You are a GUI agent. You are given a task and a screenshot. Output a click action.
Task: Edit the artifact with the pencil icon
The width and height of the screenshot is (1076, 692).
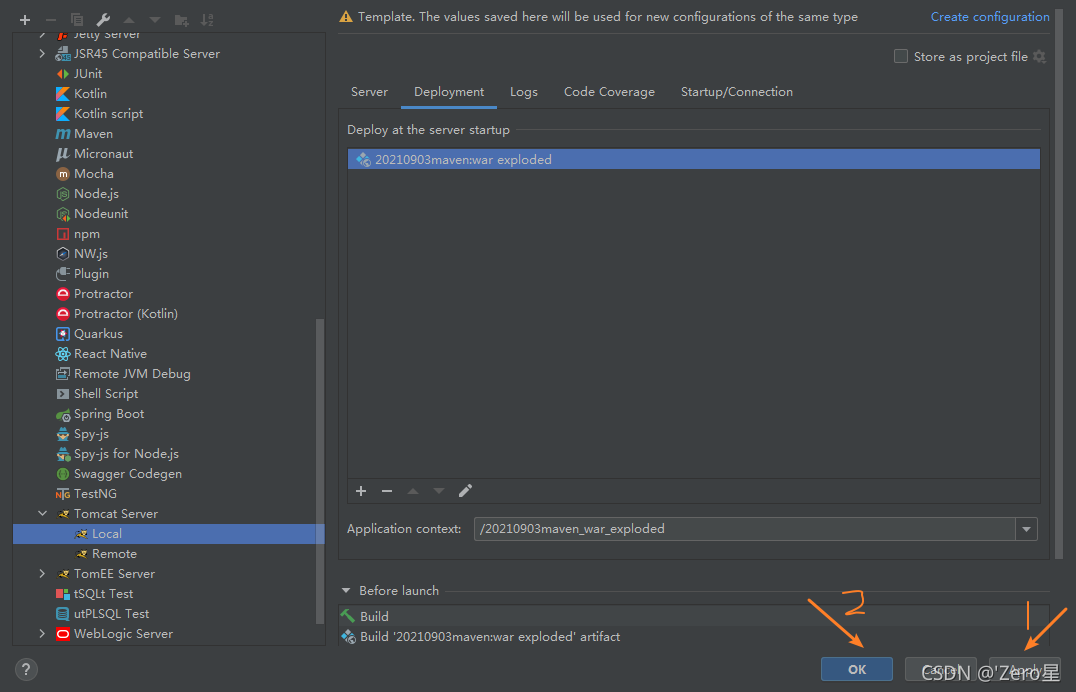click(x=465, y=491)
